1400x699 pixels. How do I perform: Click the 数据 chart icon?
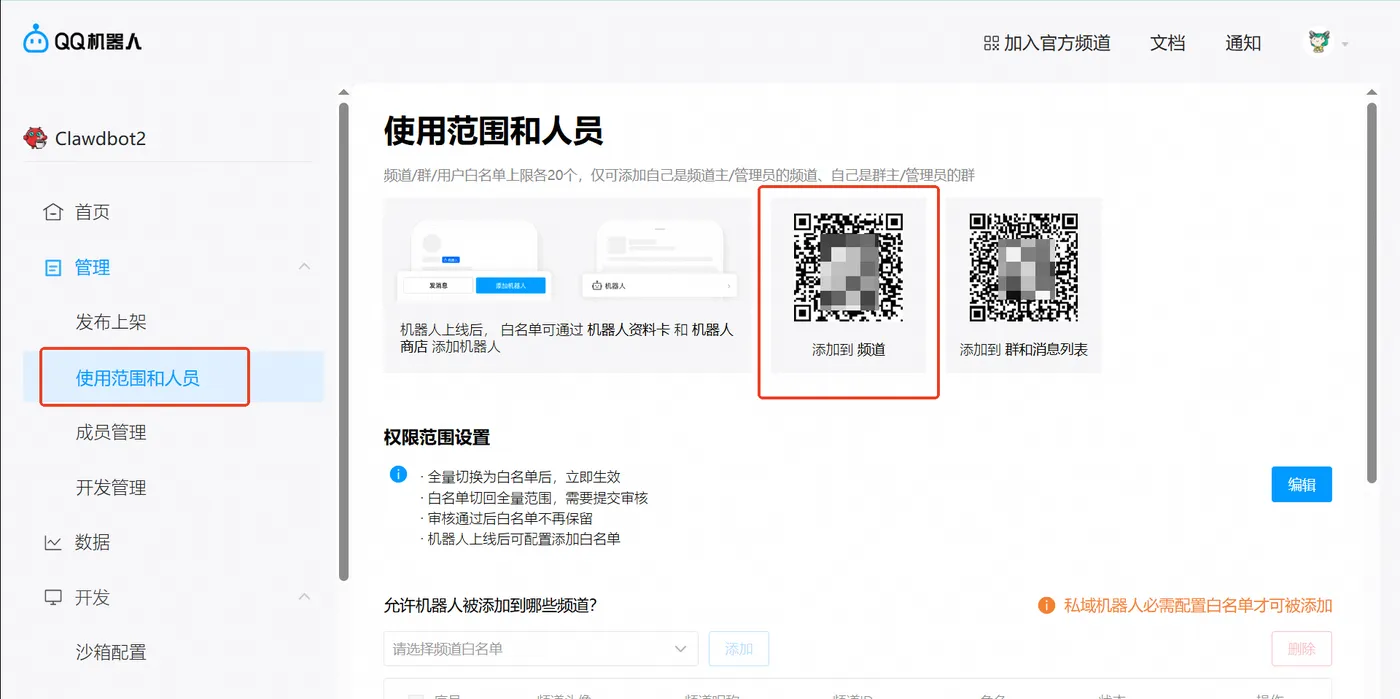coord(53,542)
